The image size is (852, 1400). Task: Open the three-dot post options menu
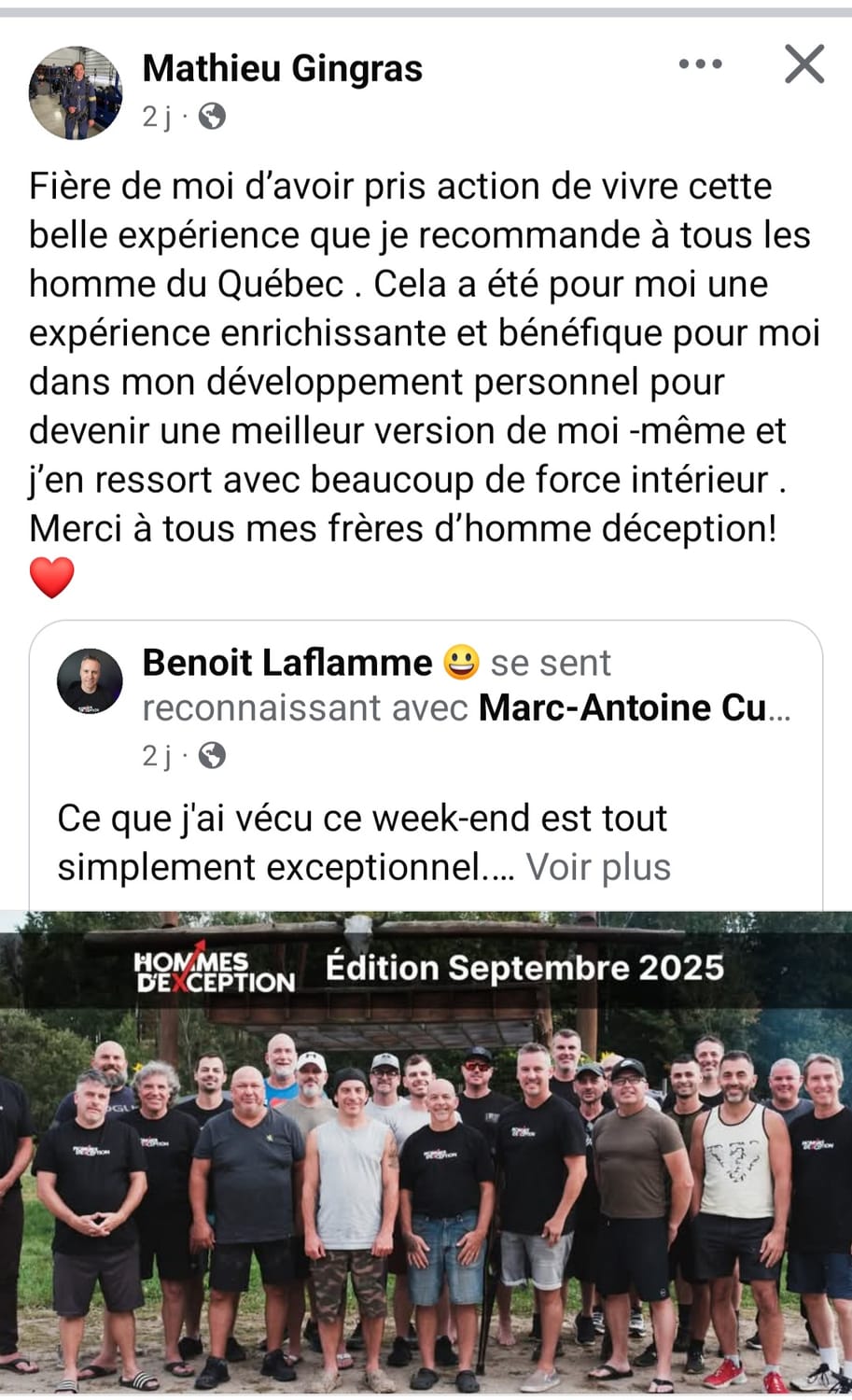(x=700, y=64)
